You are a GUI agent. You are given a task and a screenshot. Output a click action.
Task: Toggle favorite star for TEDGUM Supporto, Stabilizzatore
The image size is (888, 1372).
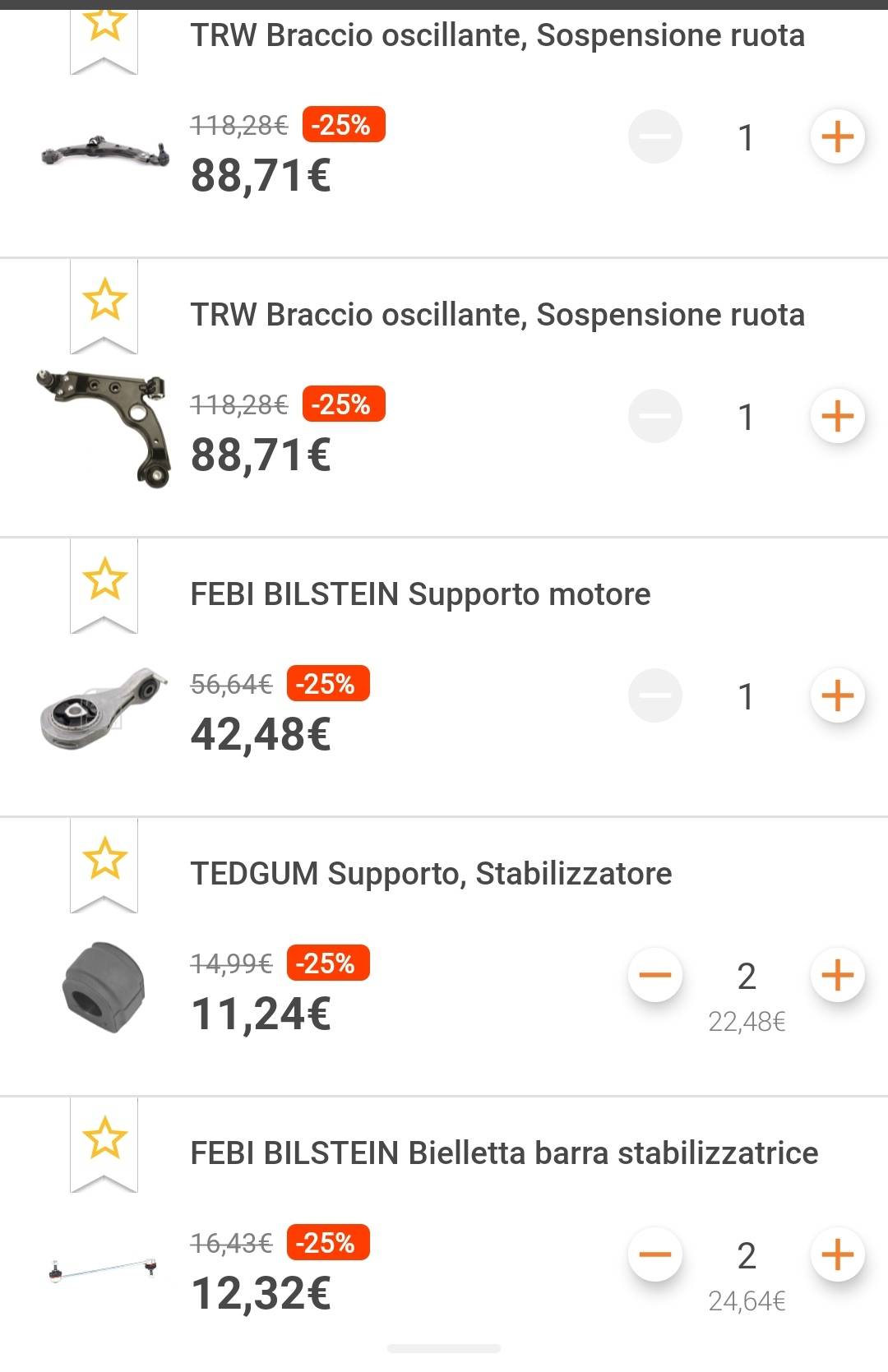(x=104, y=859)
